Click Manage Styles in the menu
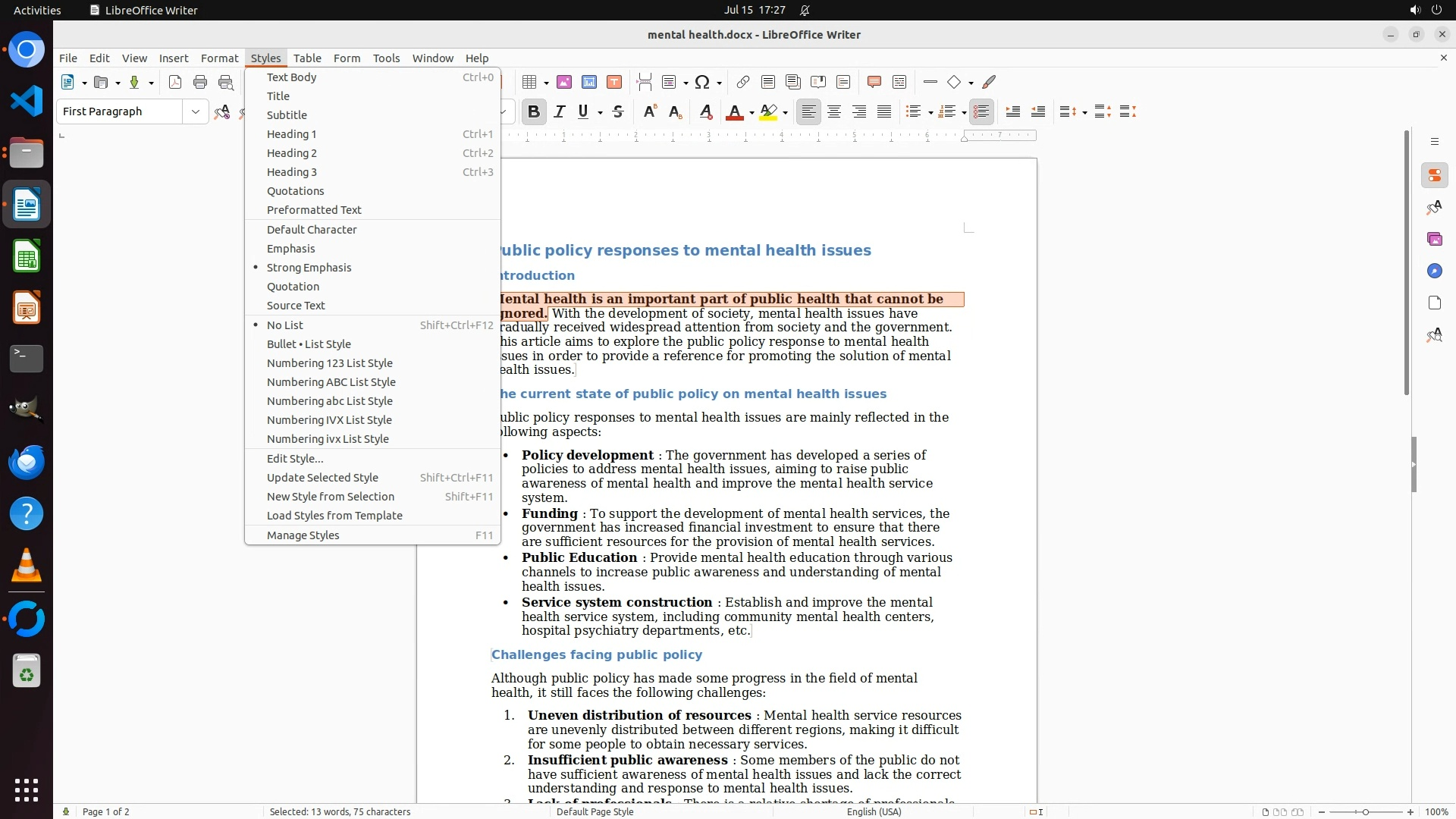Viewport: 1456px width, 819px height. click(x=303, y=535)
